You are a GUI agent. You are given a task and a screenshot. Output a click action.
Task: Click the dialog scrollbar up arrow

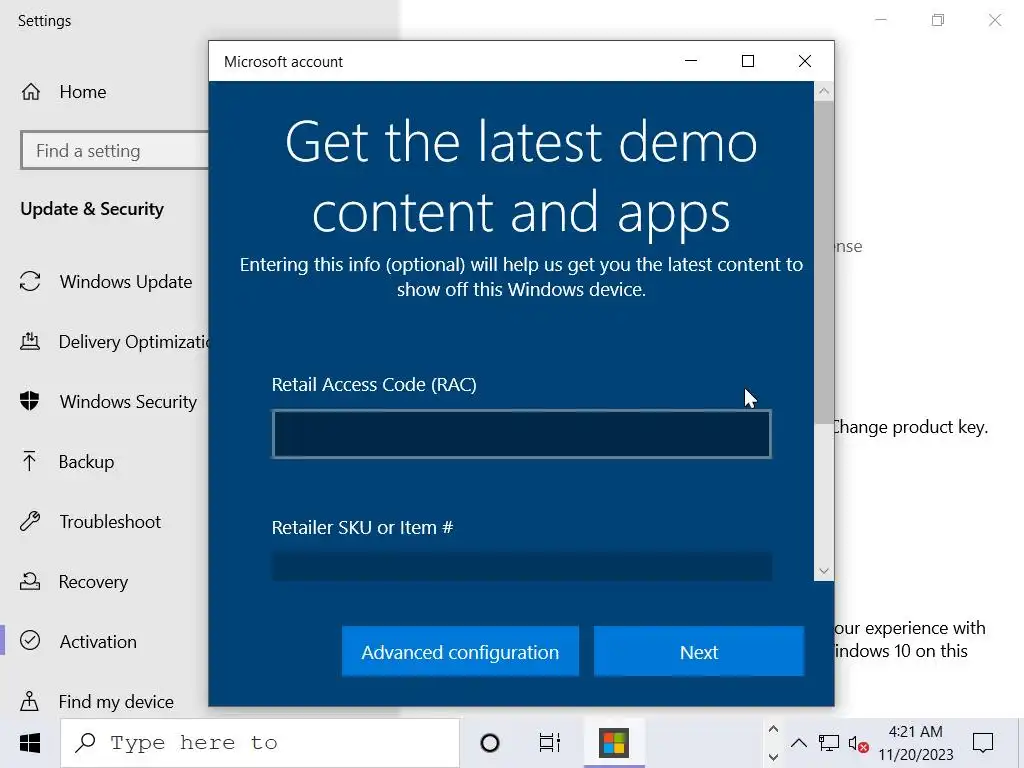click(x=824, y=91)
